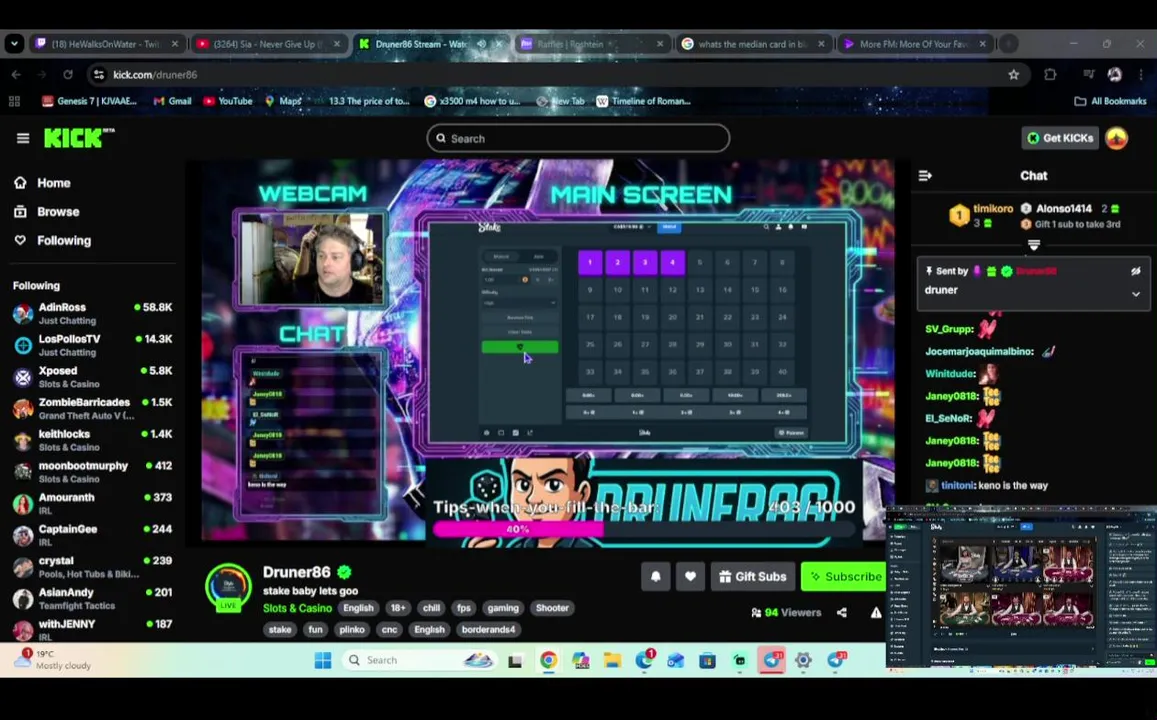This screenshot has width=1157, height=720.
Task: Select AsianAndy in Following list
Action: click(92, 599)
